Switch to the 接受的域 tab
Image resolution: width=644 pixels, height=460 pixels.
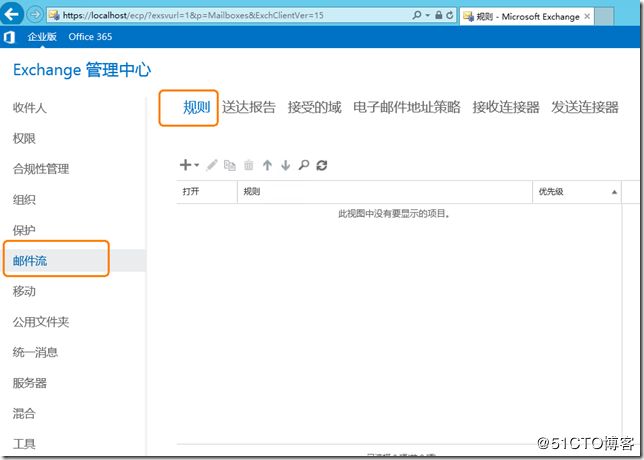315,108
